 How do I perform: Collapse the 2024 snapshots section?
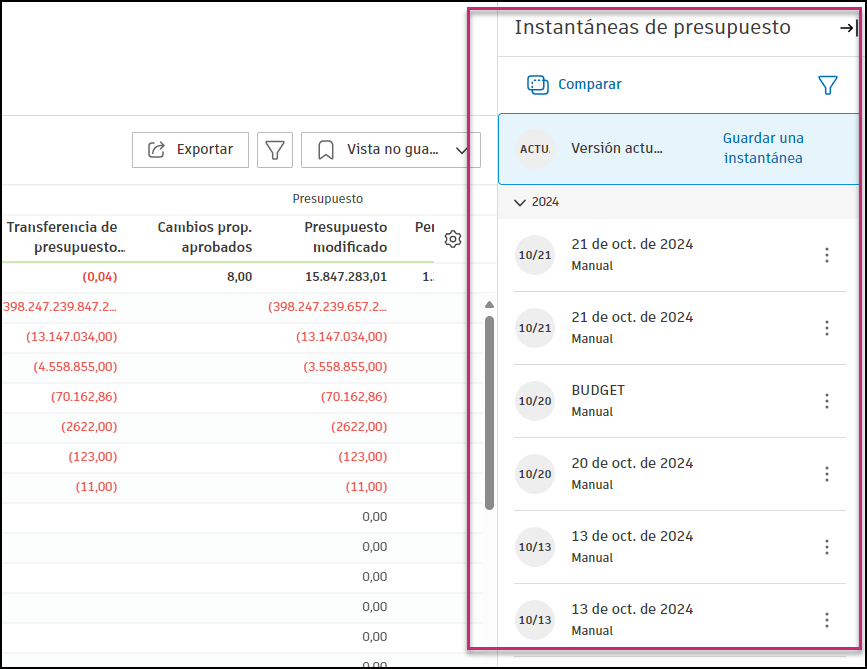coord(520,201)
